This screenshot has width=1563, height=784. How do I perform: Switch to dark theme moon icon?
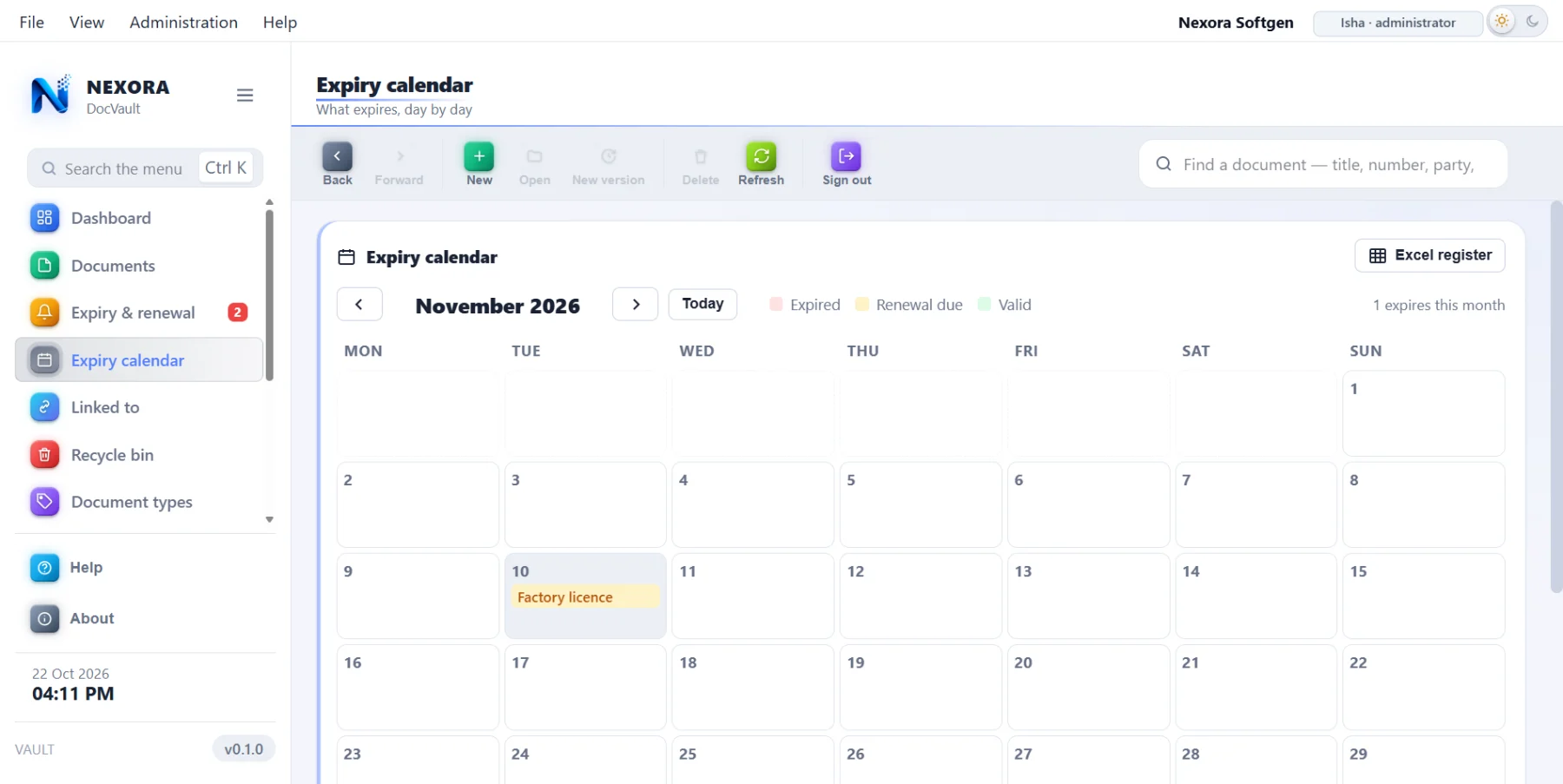[x=1533, y=22]
